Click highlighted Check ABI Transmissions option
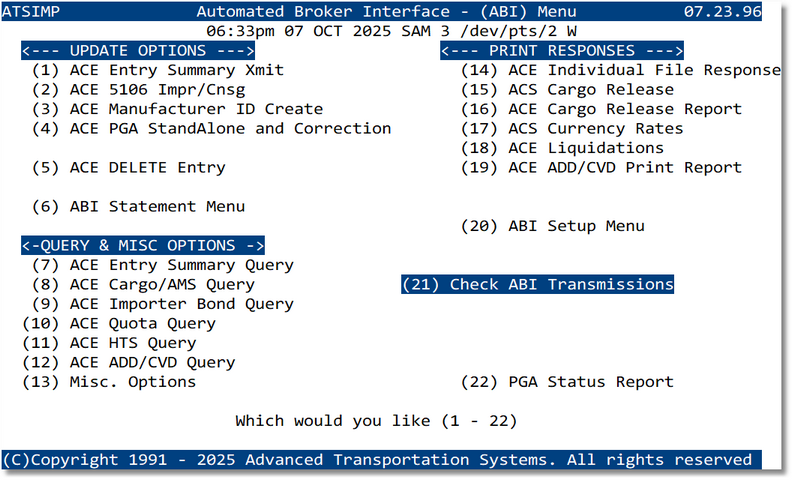The width and height of the screenshot is (792, 480). click(x=537, y=285)
